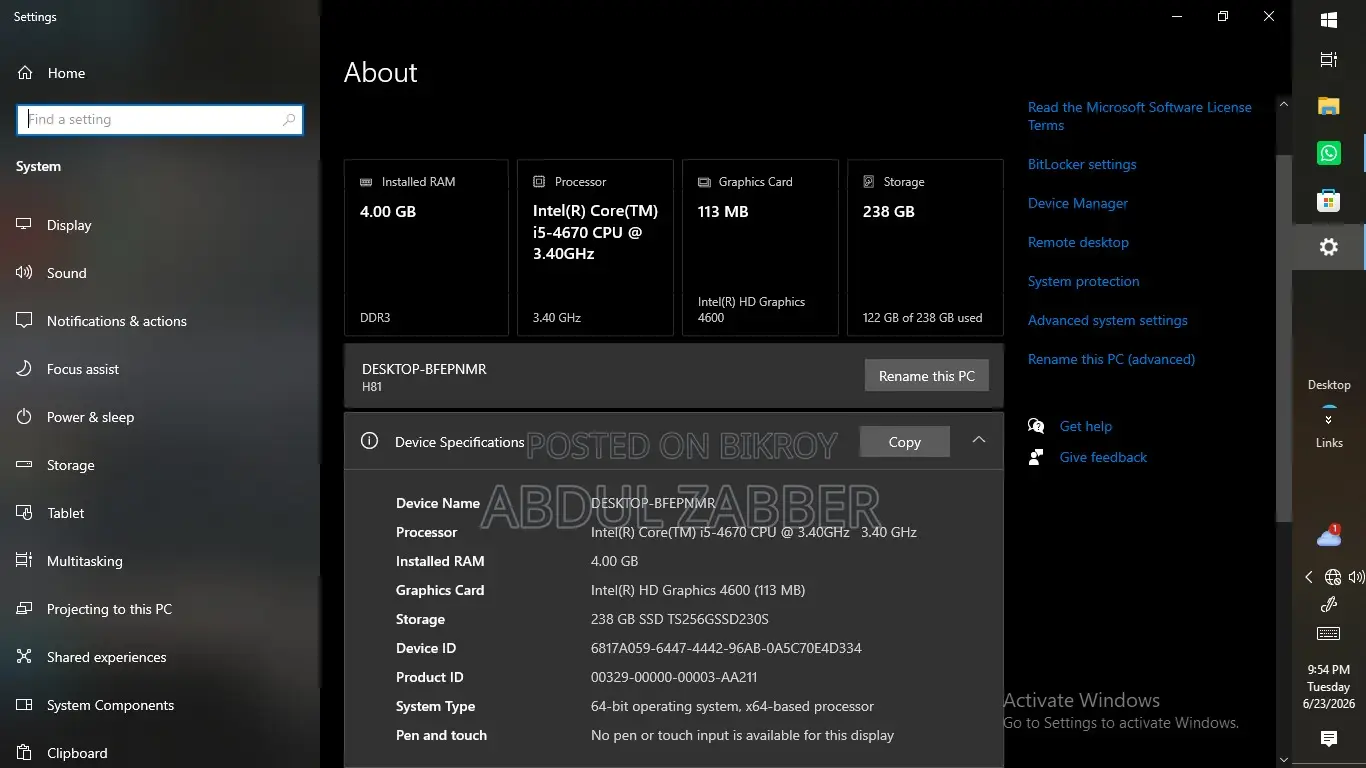1366x768 pixels.
Task: Open BitLocker settings link
Action: (x=1082, y=164)
